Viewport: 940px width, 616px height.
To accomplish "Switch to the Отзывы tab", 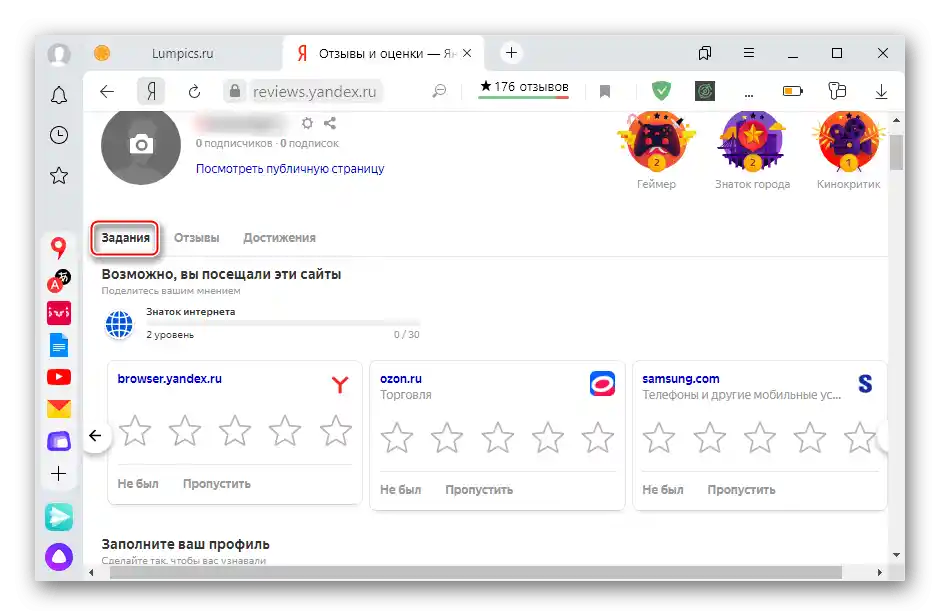I will pyautogui.click(x=197, y=238).
